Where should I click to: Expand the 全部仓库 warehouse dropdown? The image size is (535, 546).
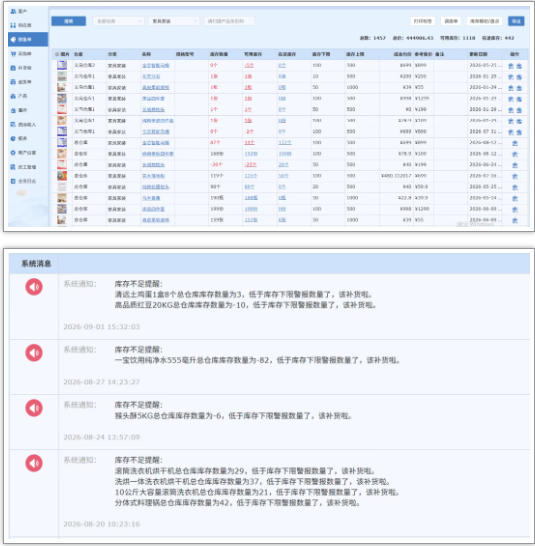[118, 21]
